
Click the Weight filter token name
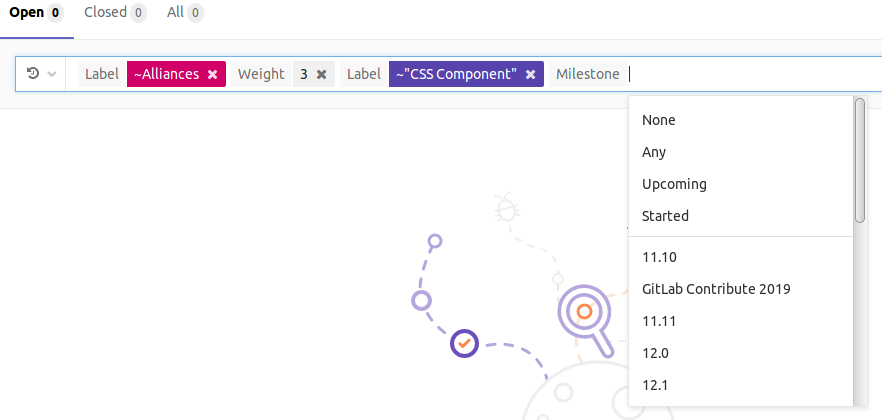pos(261,74)
